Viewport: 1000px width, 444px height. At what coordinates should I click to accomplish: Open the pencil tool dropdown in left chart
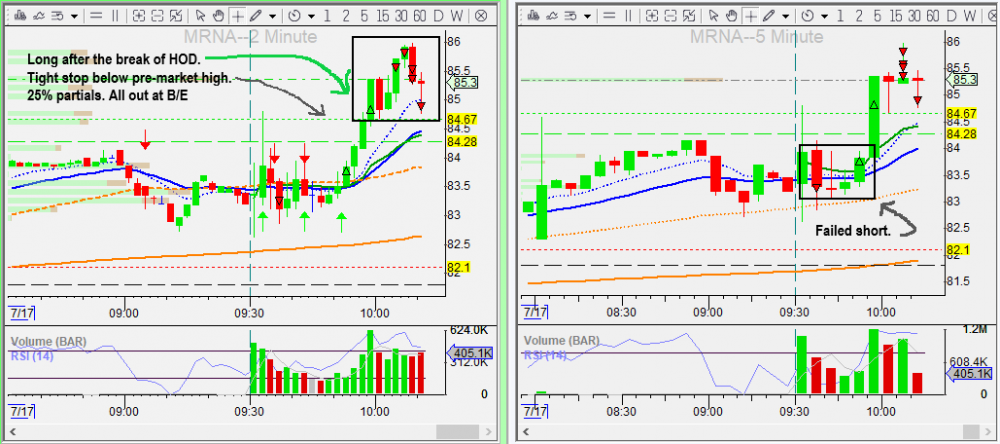[x=271, y=16]
